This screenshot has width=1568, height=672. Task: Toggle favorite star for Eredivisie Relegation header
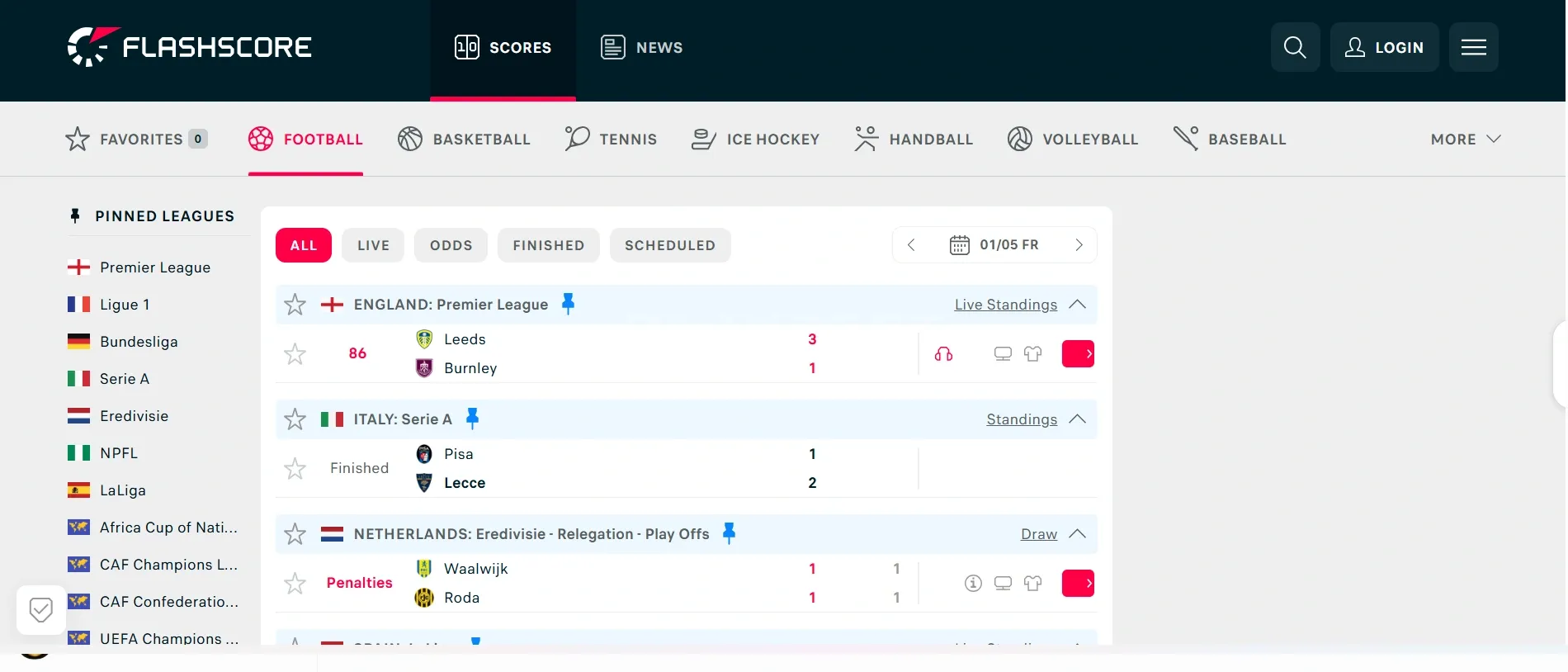pyautogui.click(x=295, y=534)
